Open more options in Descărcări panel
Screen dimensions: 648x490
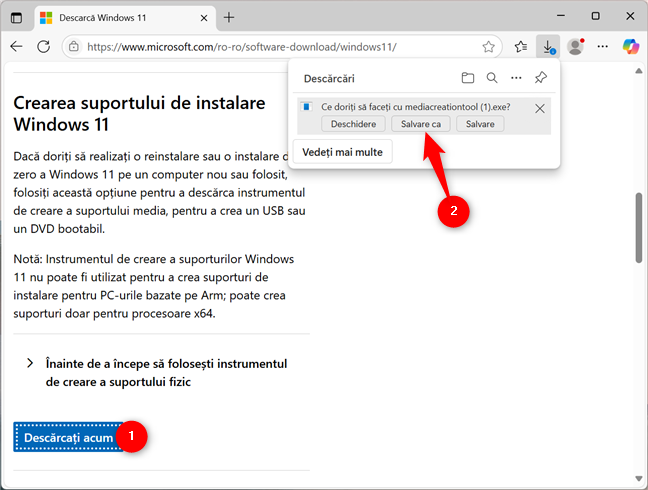click(516, 78)
